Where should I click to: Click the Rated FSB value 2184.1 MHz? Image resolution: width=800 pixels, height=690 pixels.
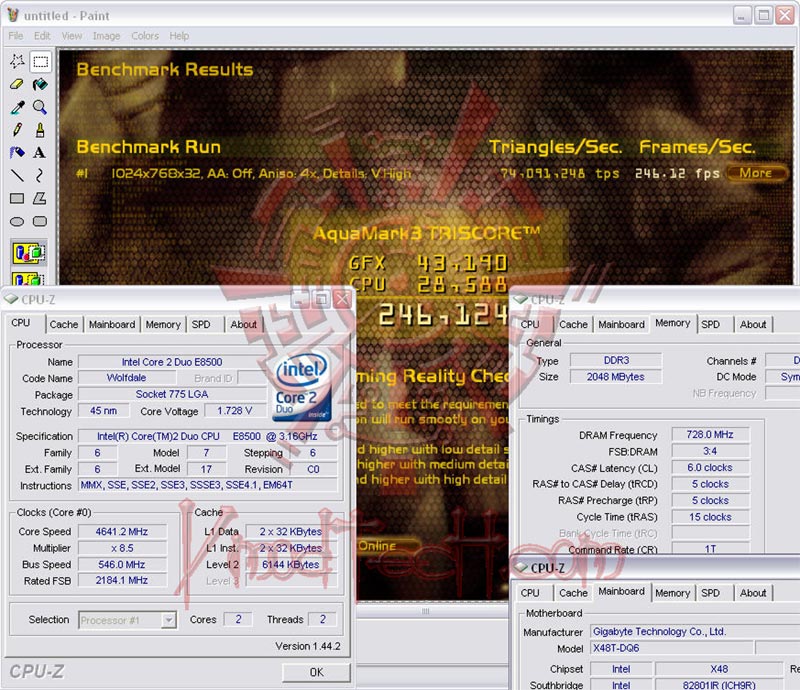[x=122, y=580]
